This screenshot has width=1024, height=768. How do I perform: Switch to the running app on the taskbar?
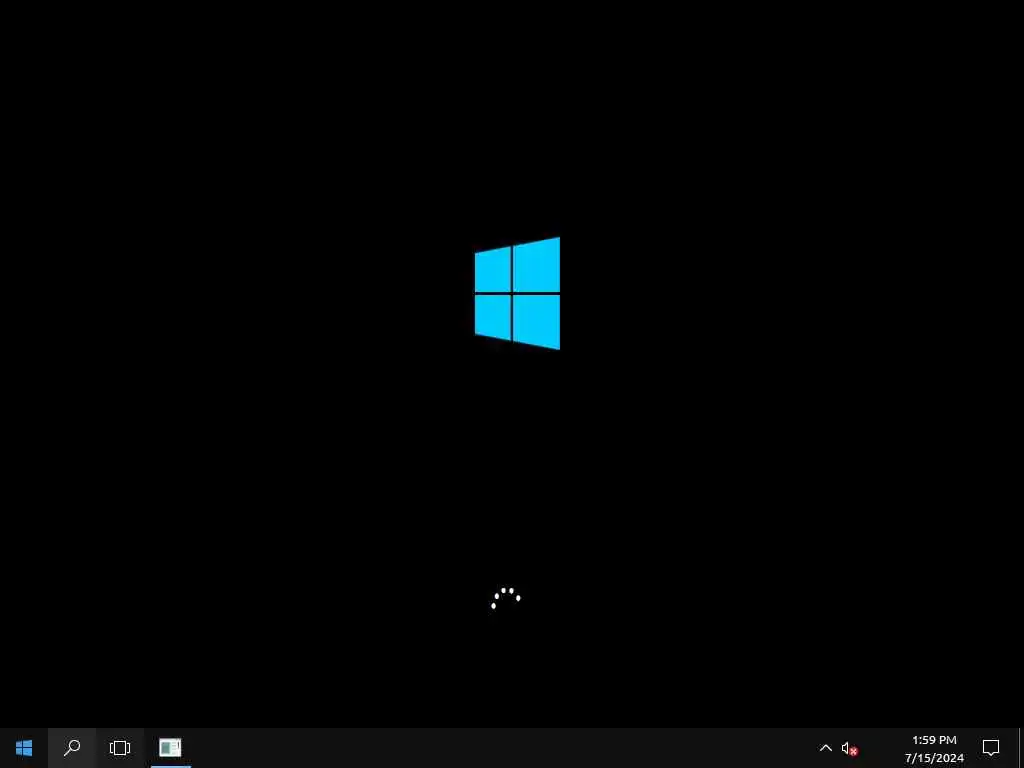[x=170, y=748]
